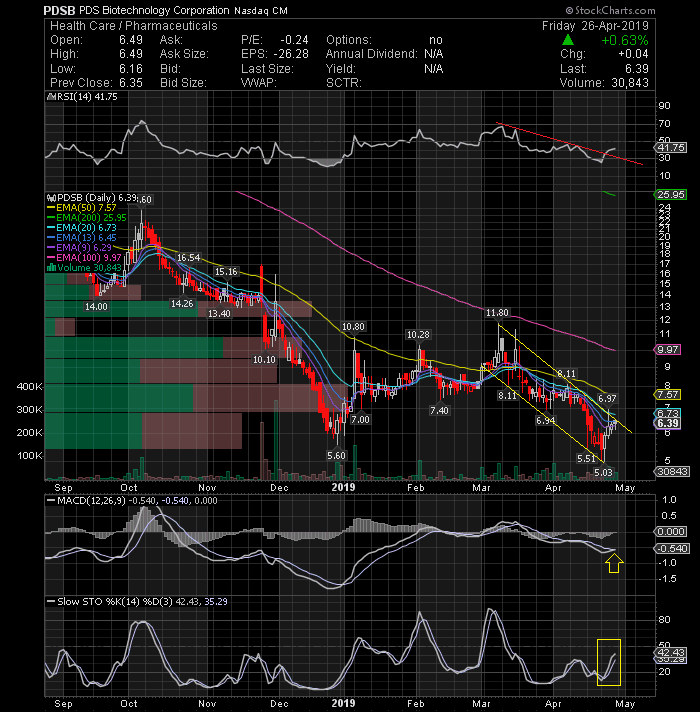Screen dimensions: 700x712
Task: Click the 6.94 price annotation label
Action: click(545, 420)
